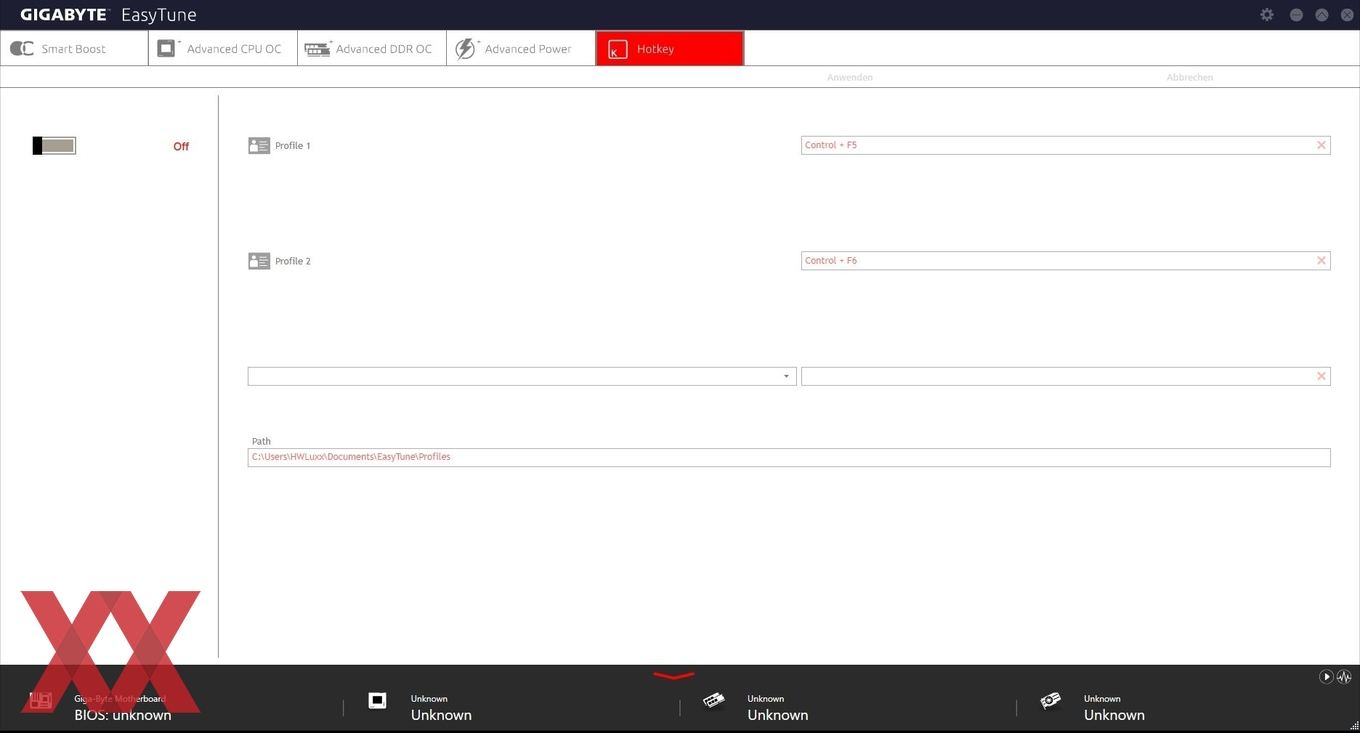The image size is (1360, 733).
Task: Click the BIOS: unknown text
Action: point(123,715)
